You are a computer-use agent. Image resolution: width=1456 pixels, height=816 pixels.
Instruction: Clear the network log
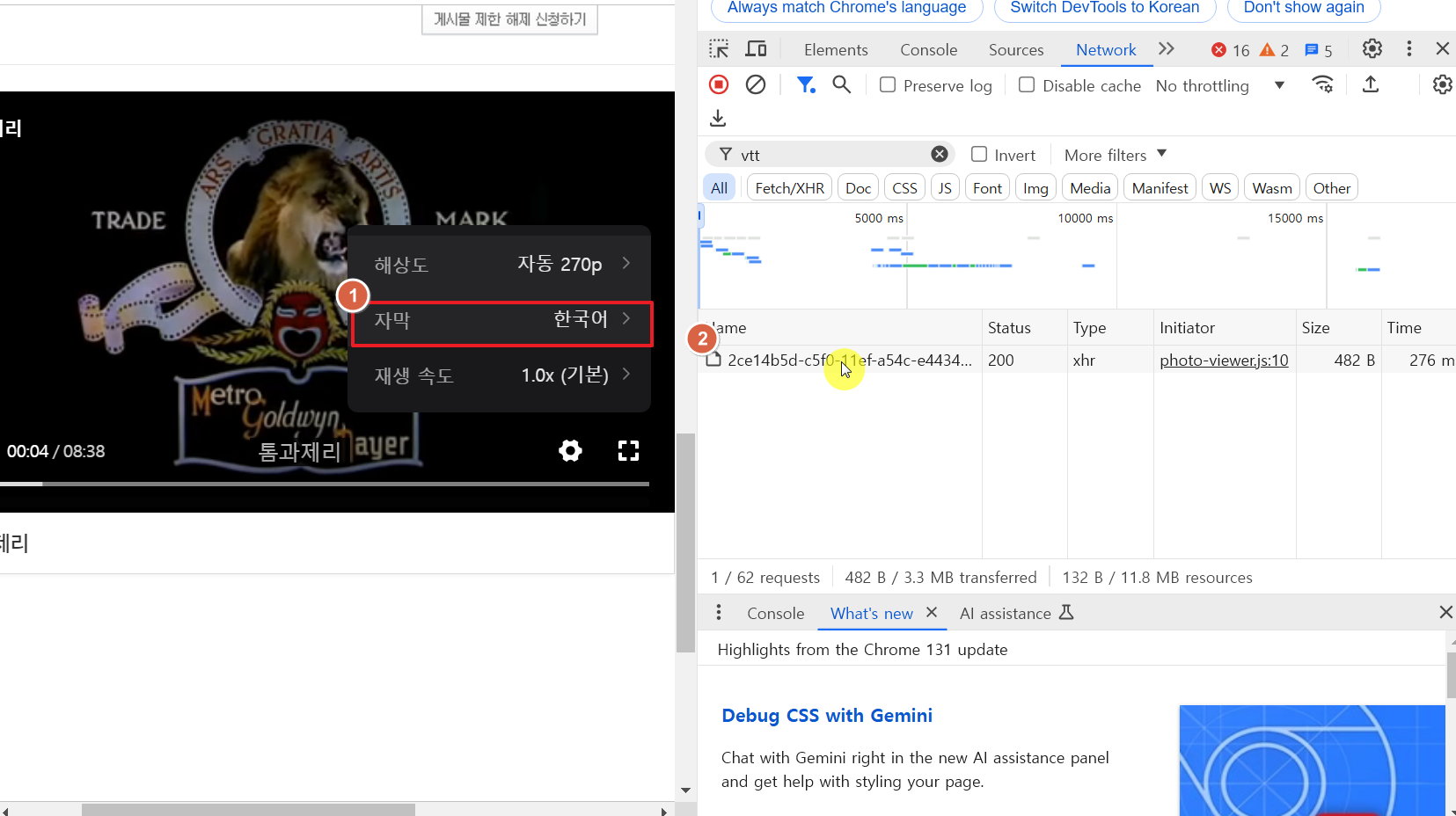coord(756,84)
